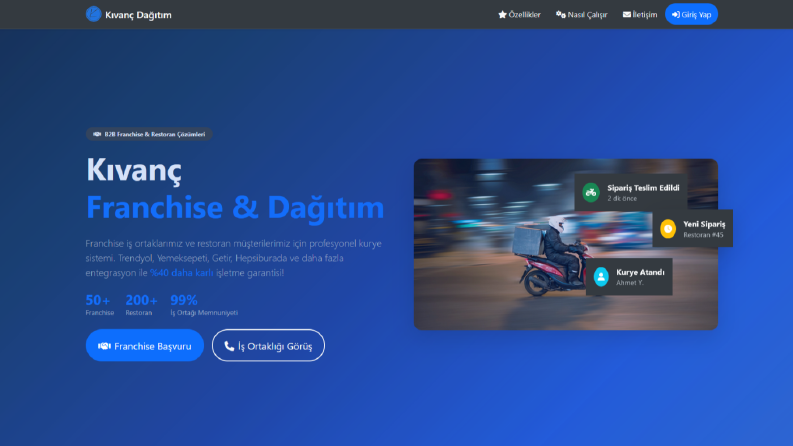Viewport: 793px width, 446px height.
Task: Select the Yeni Sipariş notification text
Action: click(704, 224)
